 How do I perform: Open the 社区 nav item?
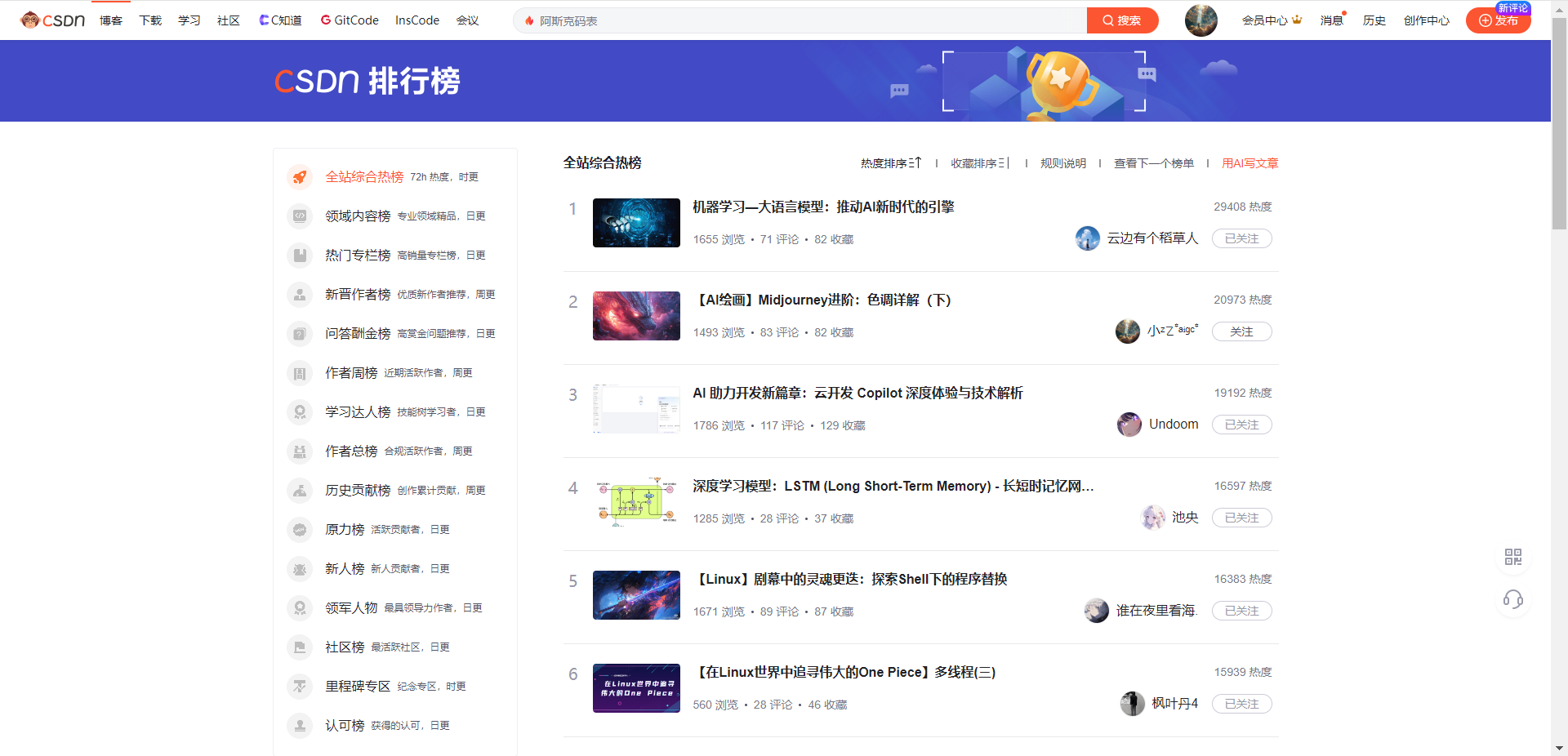pos(229,20)
